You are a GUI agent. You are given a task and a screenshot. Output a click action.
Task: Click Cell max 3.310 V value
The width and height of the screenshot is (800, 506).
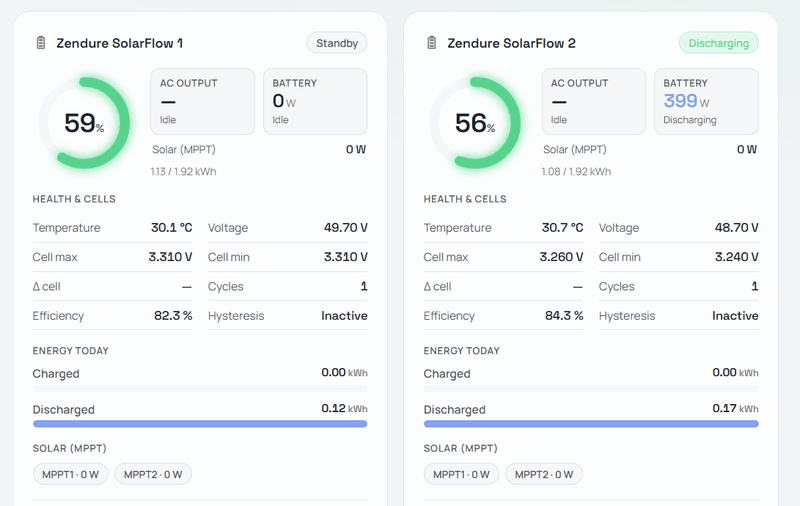point(170,257)
